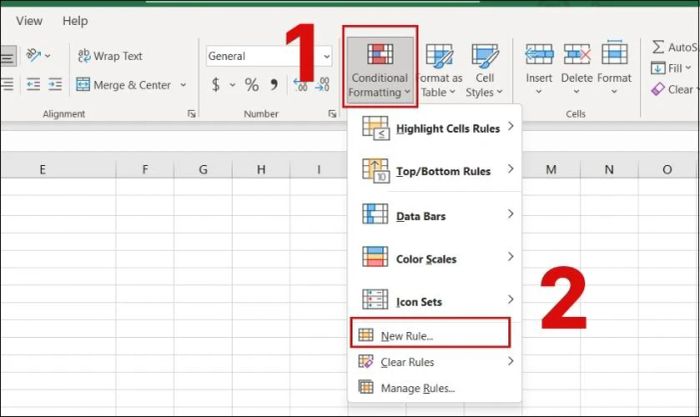Viewport: 700px width, 417px height.
Task: Click the Orientation text angle icon
Action: (x=33, y=55)
